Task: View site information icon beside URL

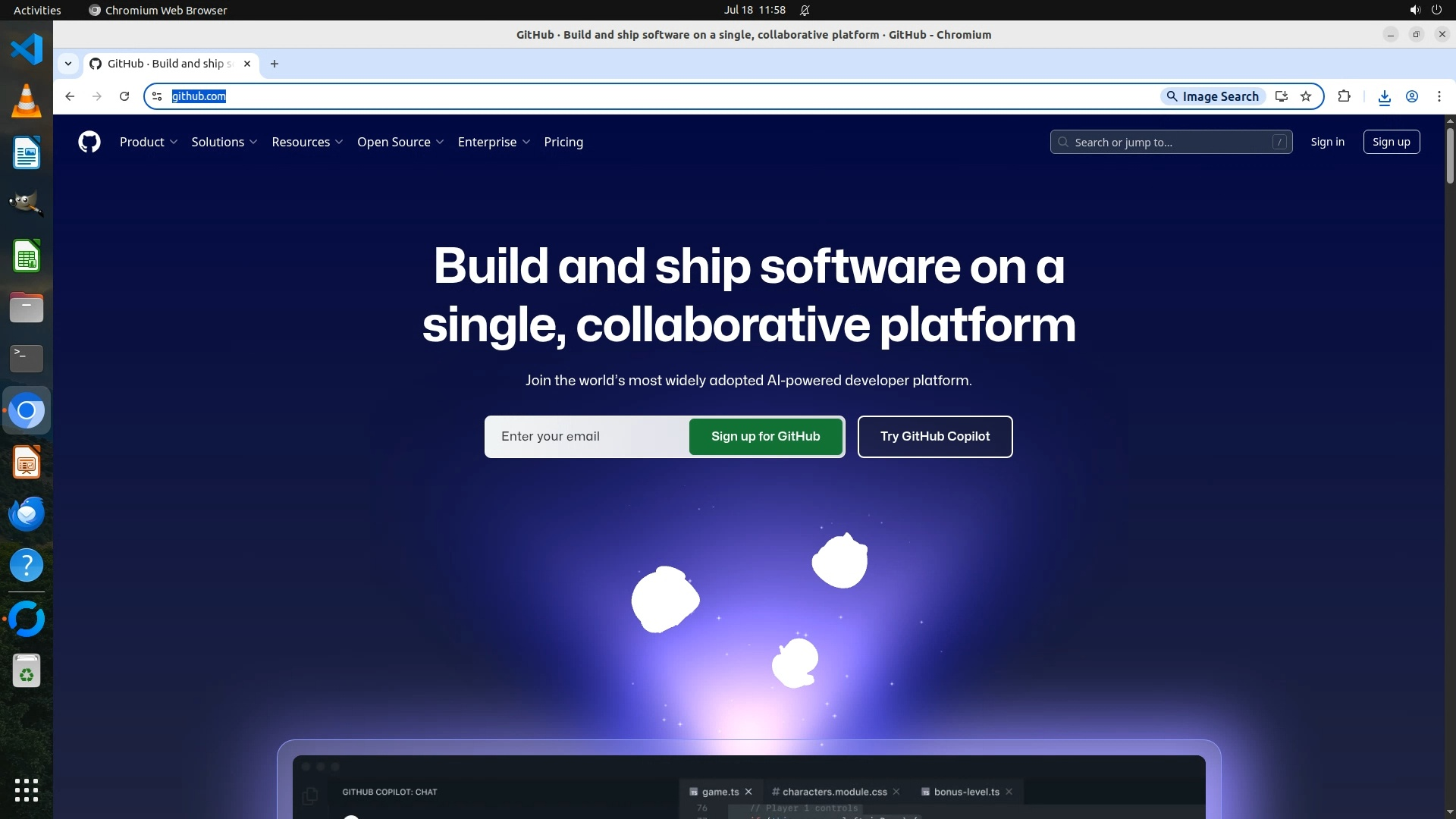Action: pyautogui.click(x=157, y=96)
